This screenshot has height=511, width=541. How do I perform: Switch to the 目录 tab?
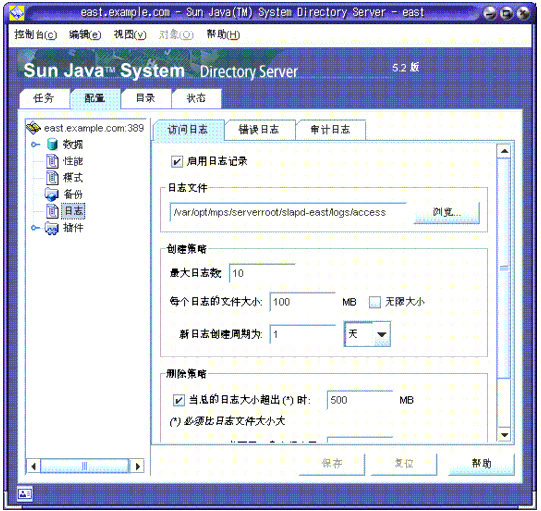pos(146,98)
